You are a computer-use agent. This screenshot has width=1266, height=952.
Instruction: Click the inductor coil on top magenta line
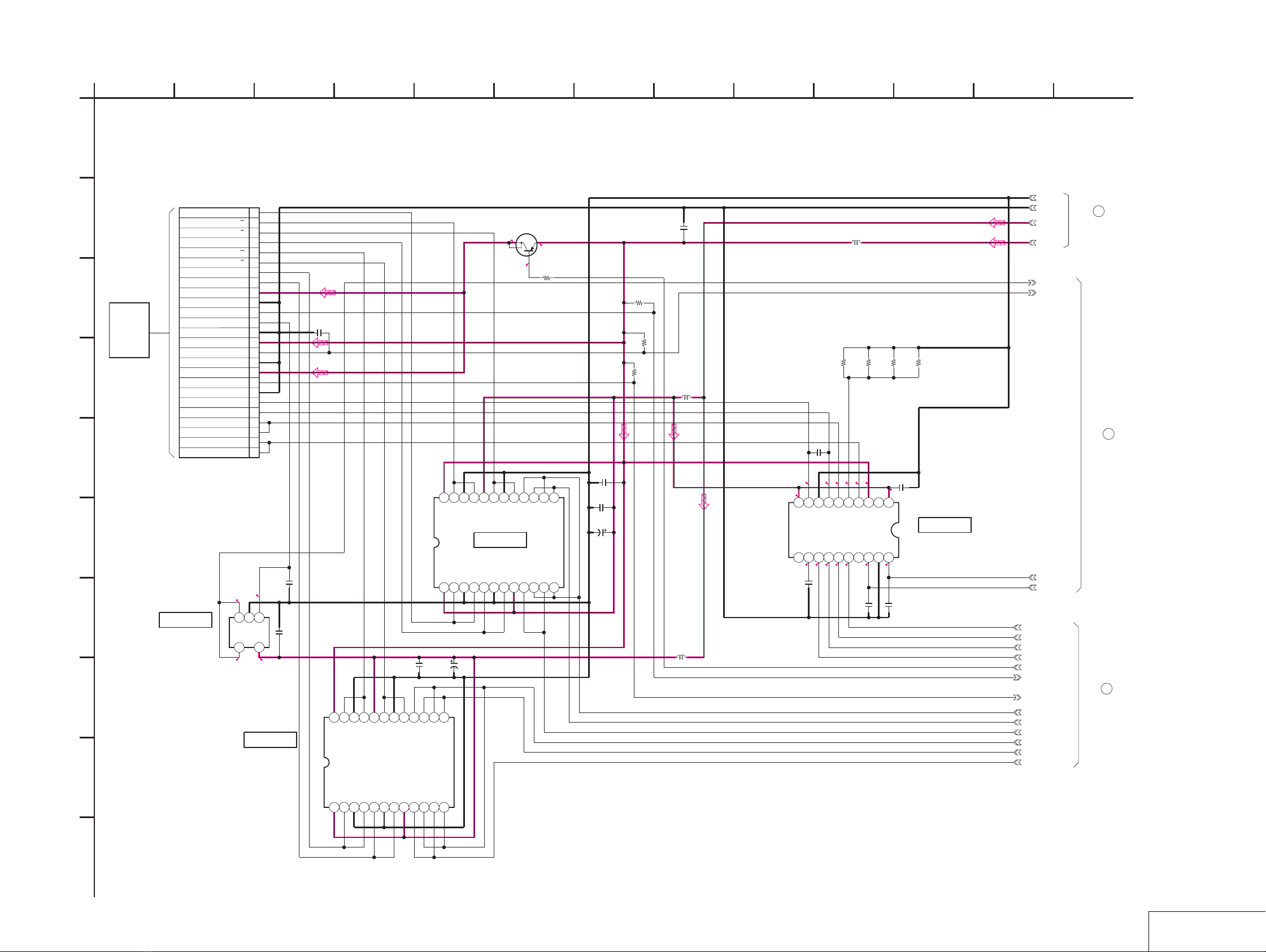tap(856, 243)
